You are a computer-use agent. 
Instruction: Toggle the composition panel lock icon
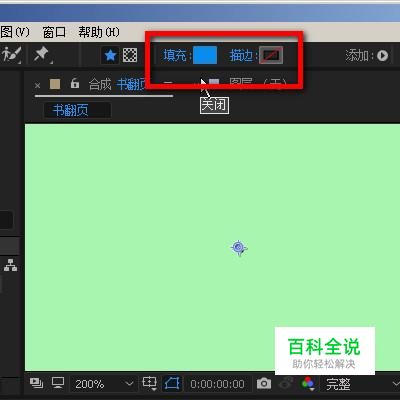coord(75,83)
